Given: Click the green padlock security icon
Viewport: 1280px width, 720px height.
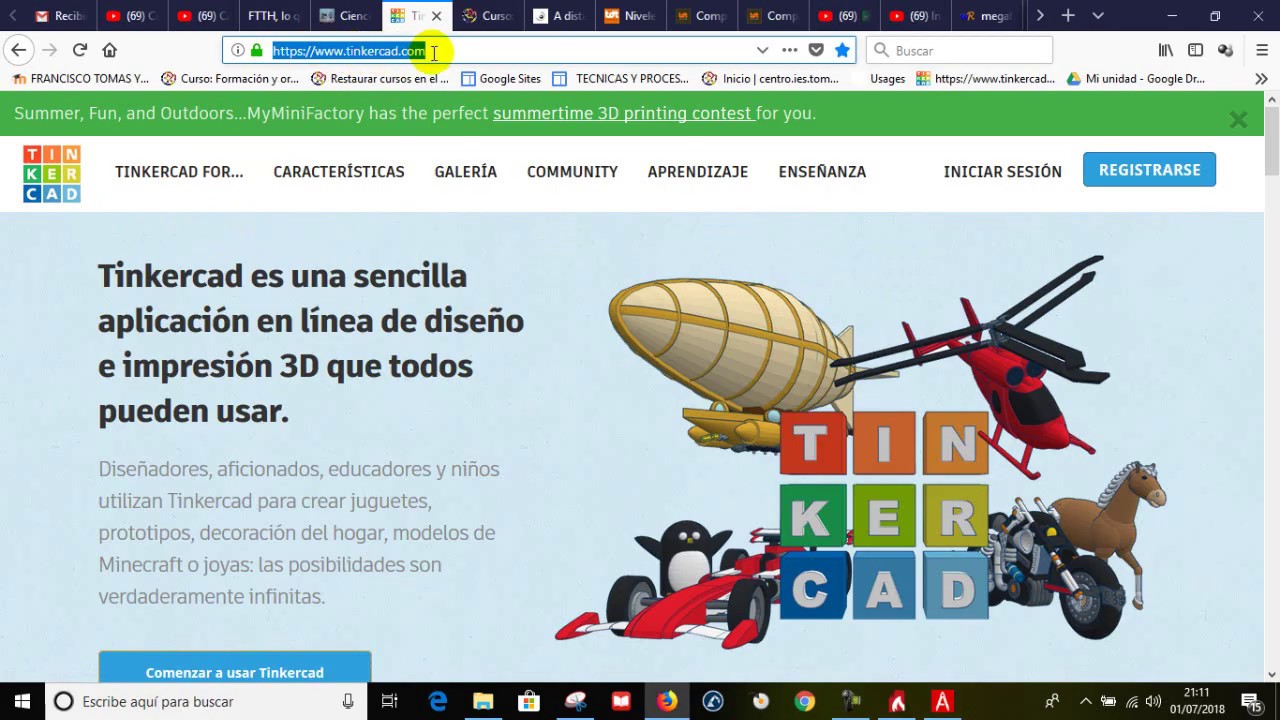Looking at the screenshot, I should click(257, 50).
